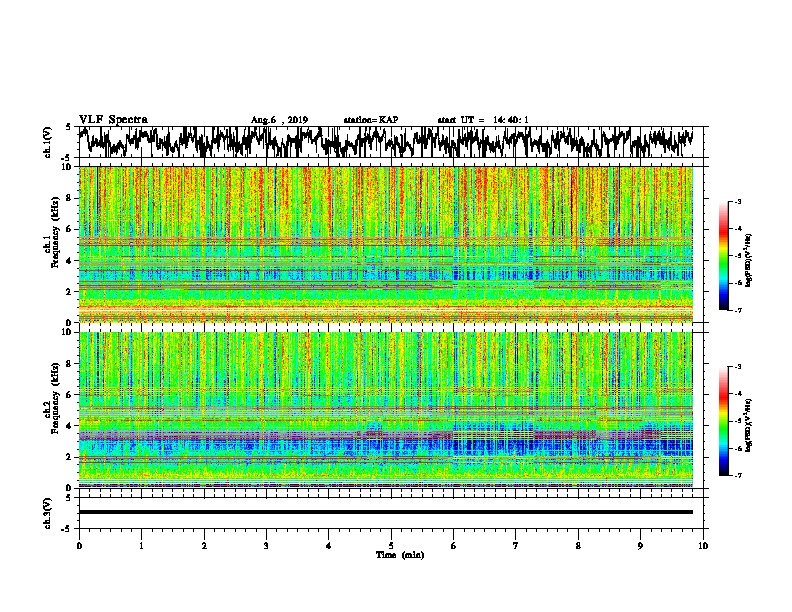
Task: Click the "-7" label on ch.2 color scale
Action: 738,476
